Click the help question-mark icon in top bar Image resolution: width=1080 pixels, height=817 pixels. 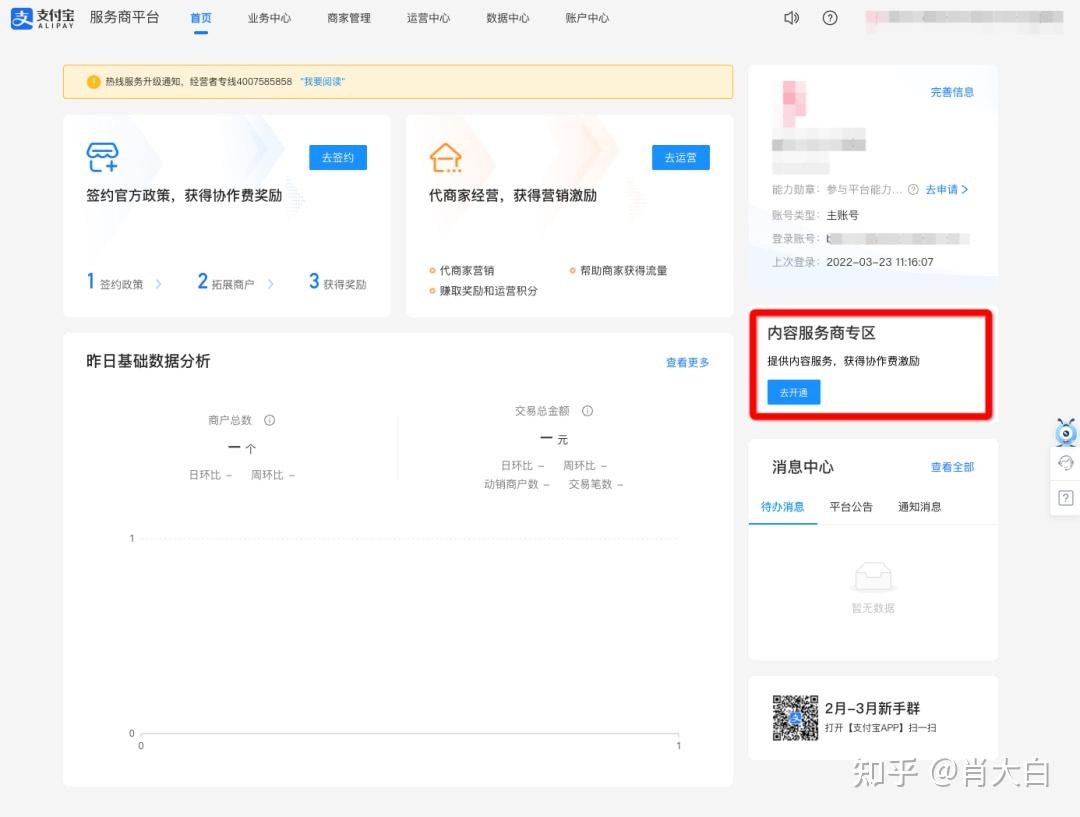click(830, 18)
